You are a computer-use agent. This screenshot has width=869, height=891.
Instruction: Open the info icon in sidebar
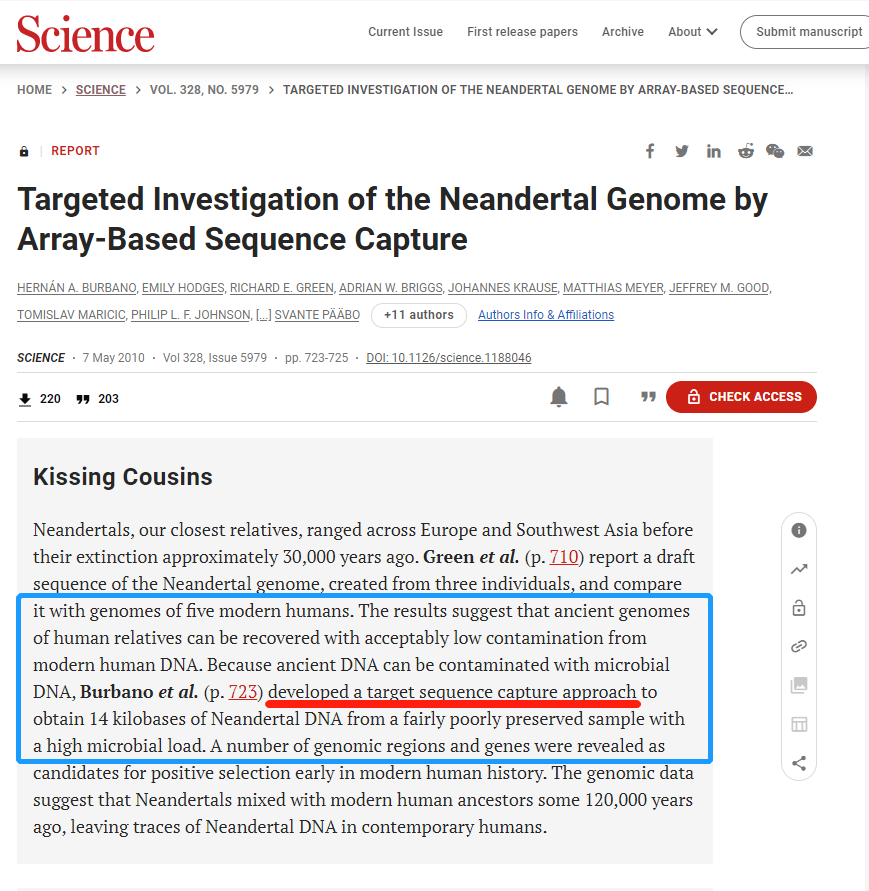pos(799,531)
